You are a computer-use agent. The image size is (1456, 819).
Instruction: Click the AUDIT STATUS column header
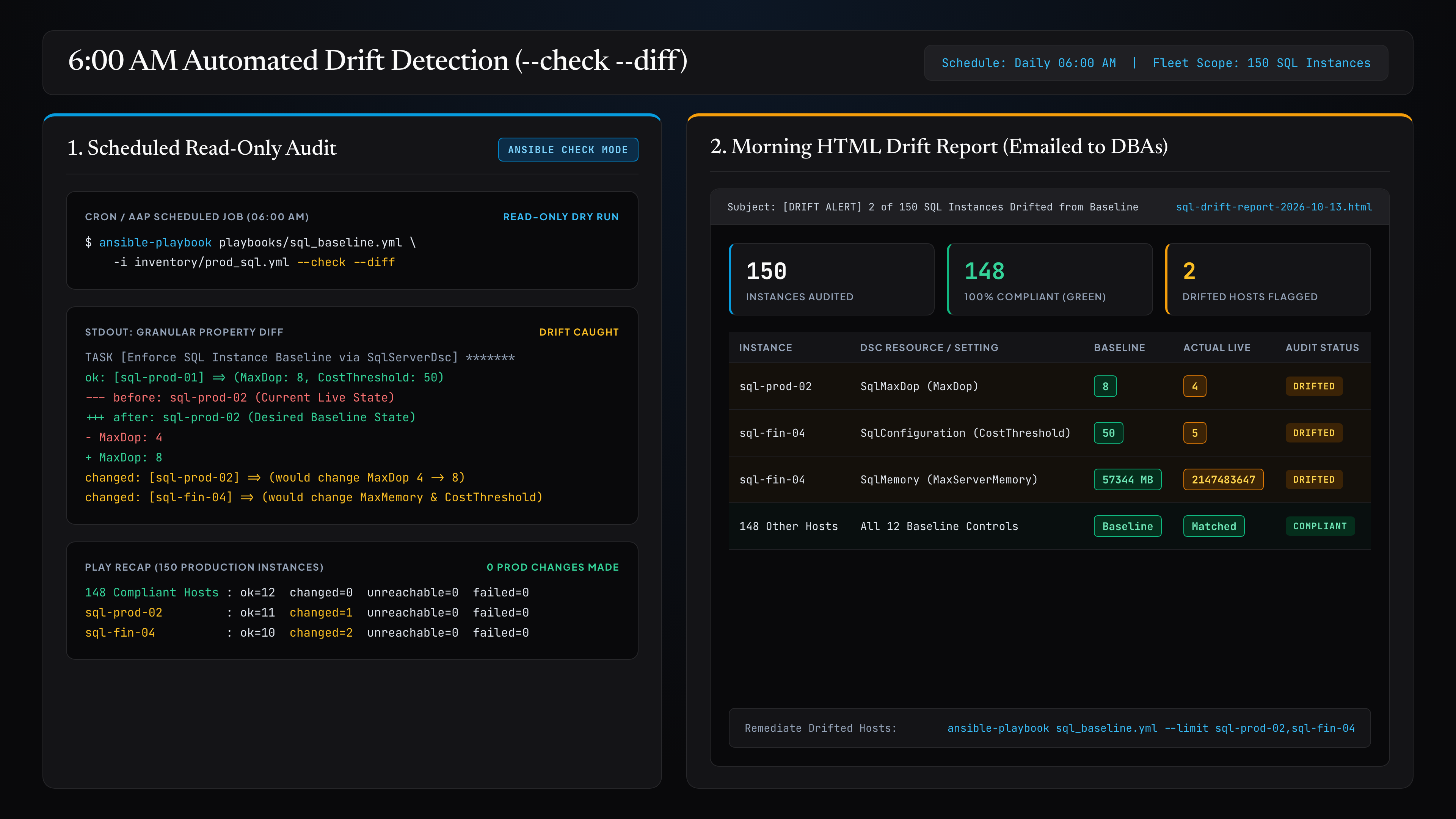[1323, 348]
